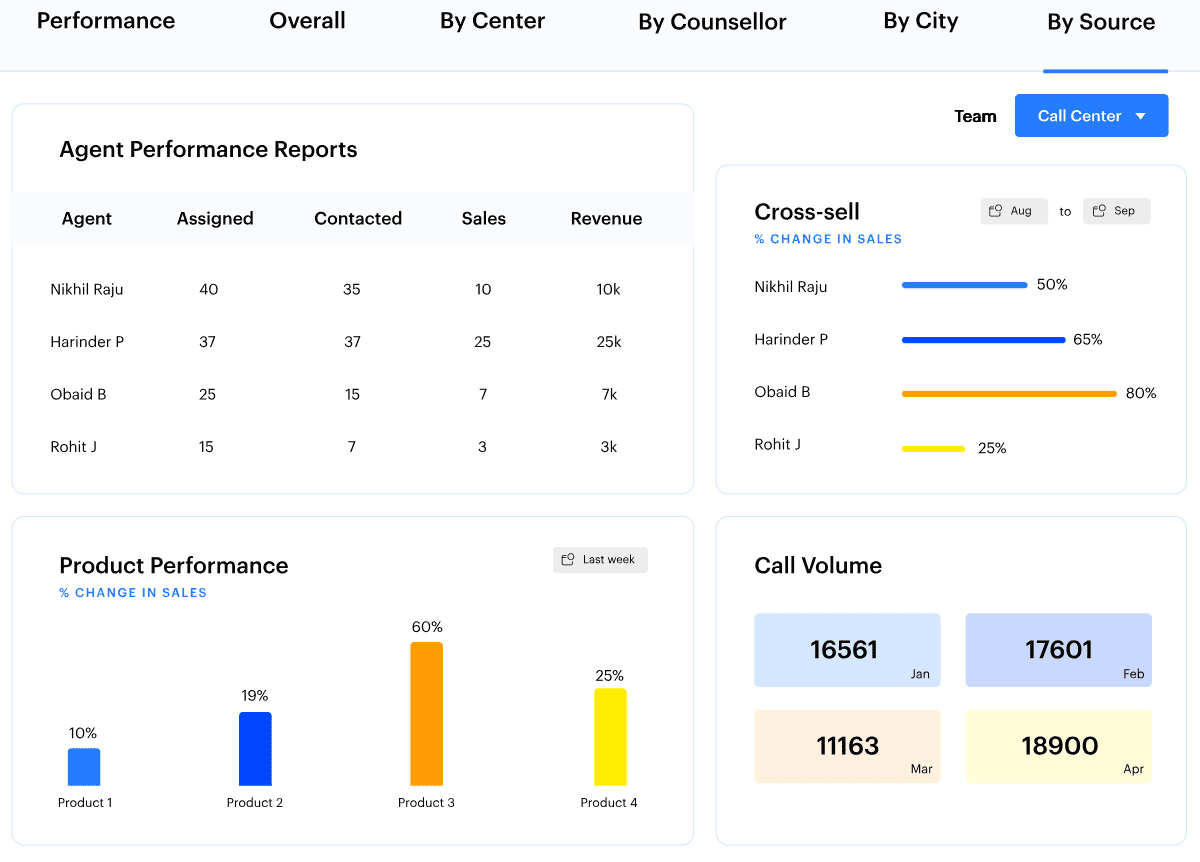Click the Team label

pos(975,117)
